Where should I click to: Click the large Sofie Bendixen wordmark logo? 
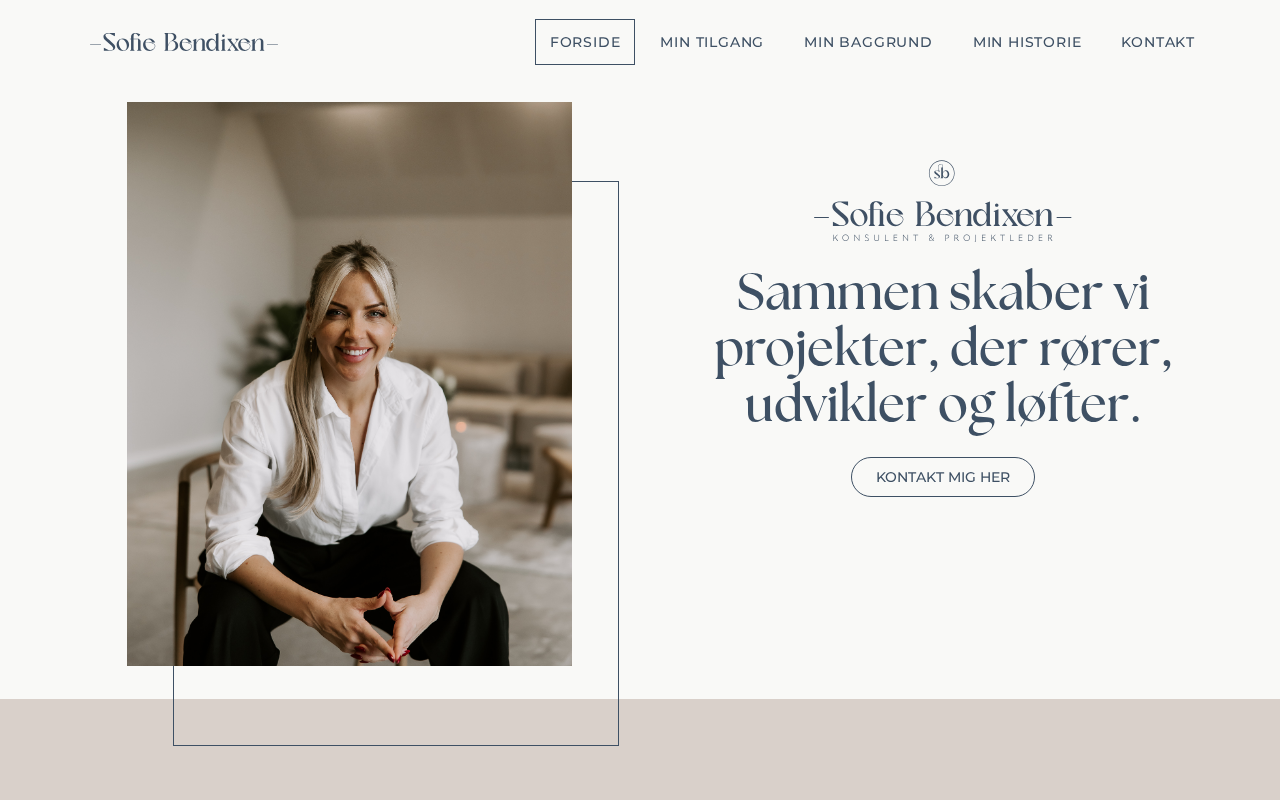943,215
